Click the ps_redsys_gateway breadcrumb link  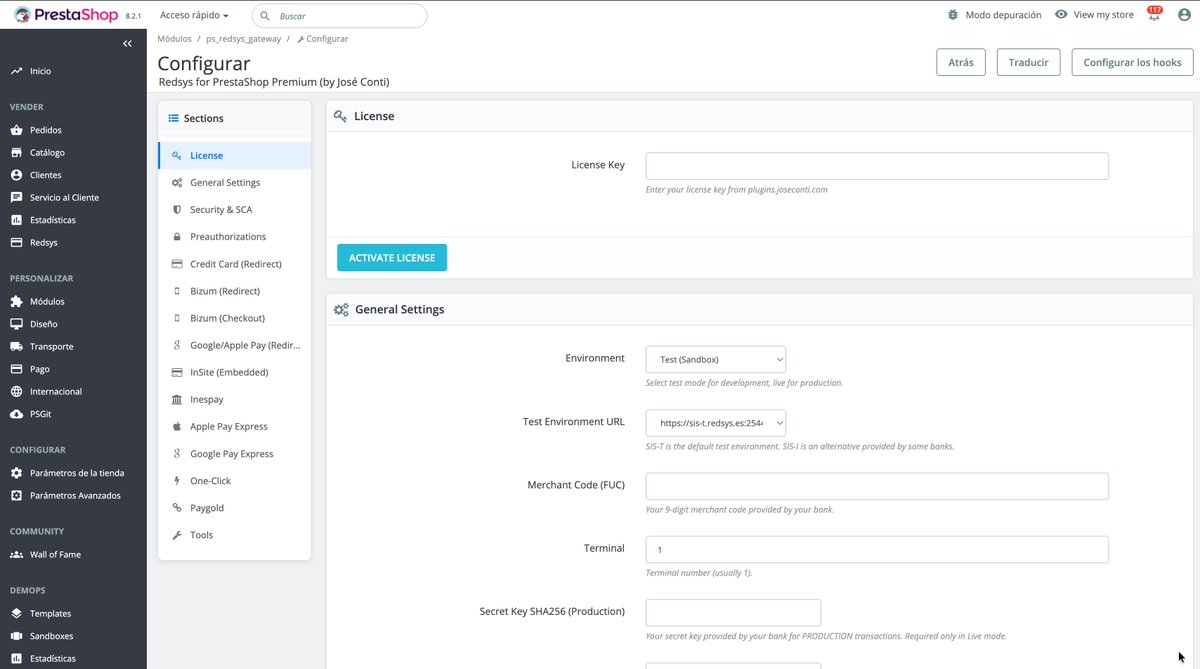(x=243, y=39)
